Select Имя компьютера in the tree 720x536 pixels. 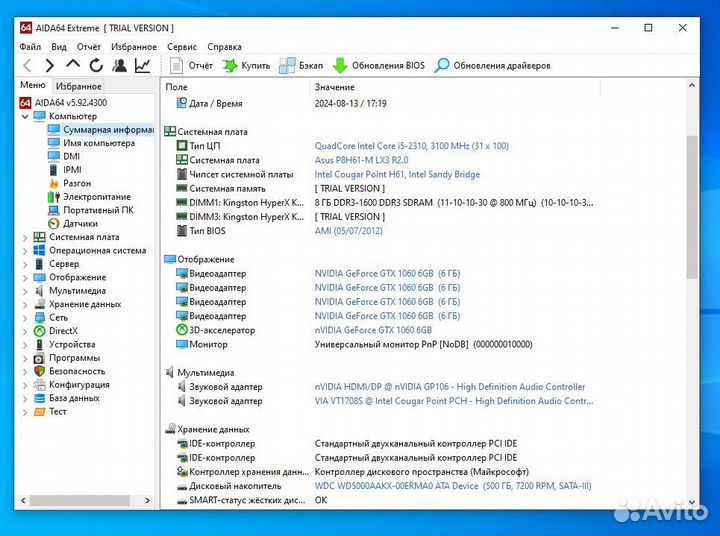(x=91, y=143)
